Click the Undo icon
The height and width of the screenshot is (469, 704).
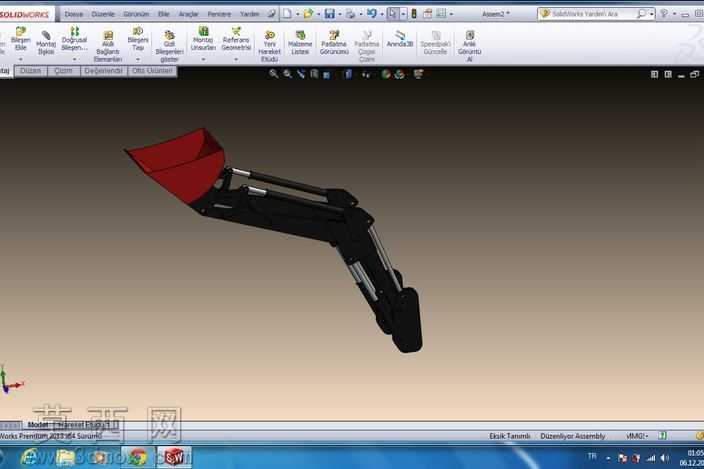click(x=371, y=14)
